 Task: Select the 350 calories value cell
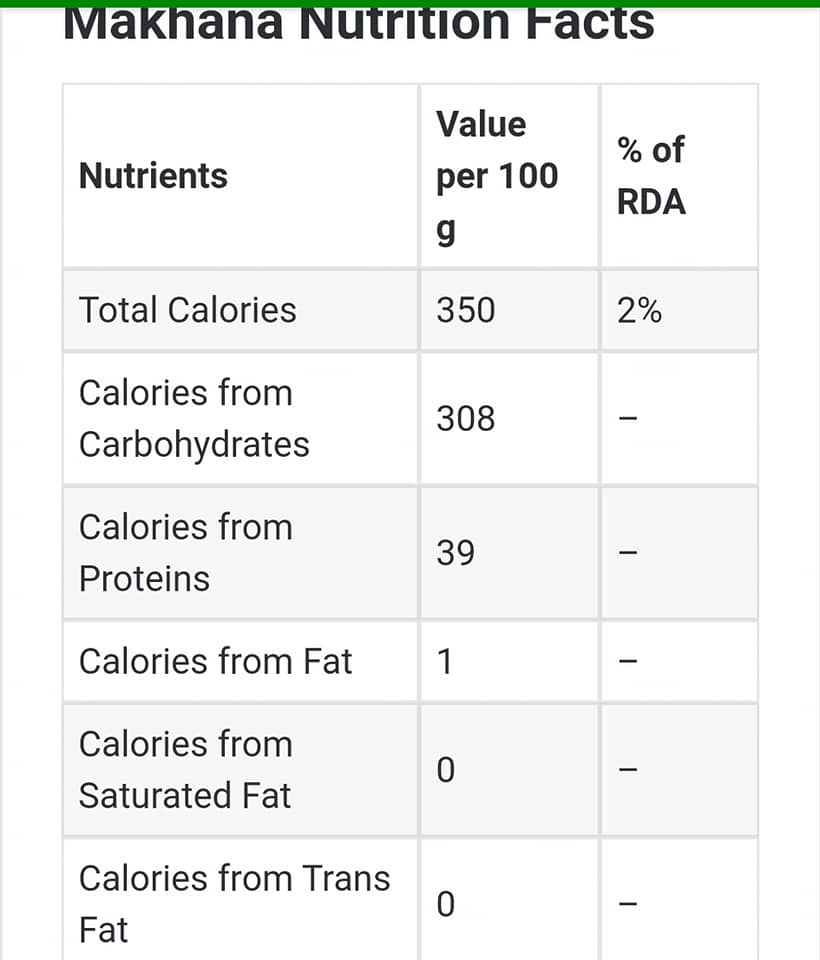pos(465,310)
